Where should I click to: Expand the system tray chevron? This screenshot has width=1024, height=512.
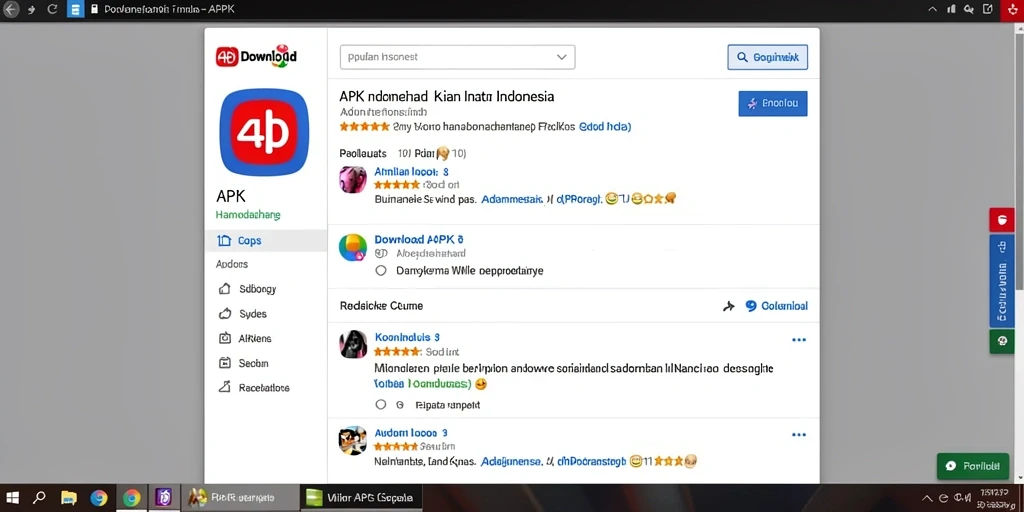tap(927, 498)
